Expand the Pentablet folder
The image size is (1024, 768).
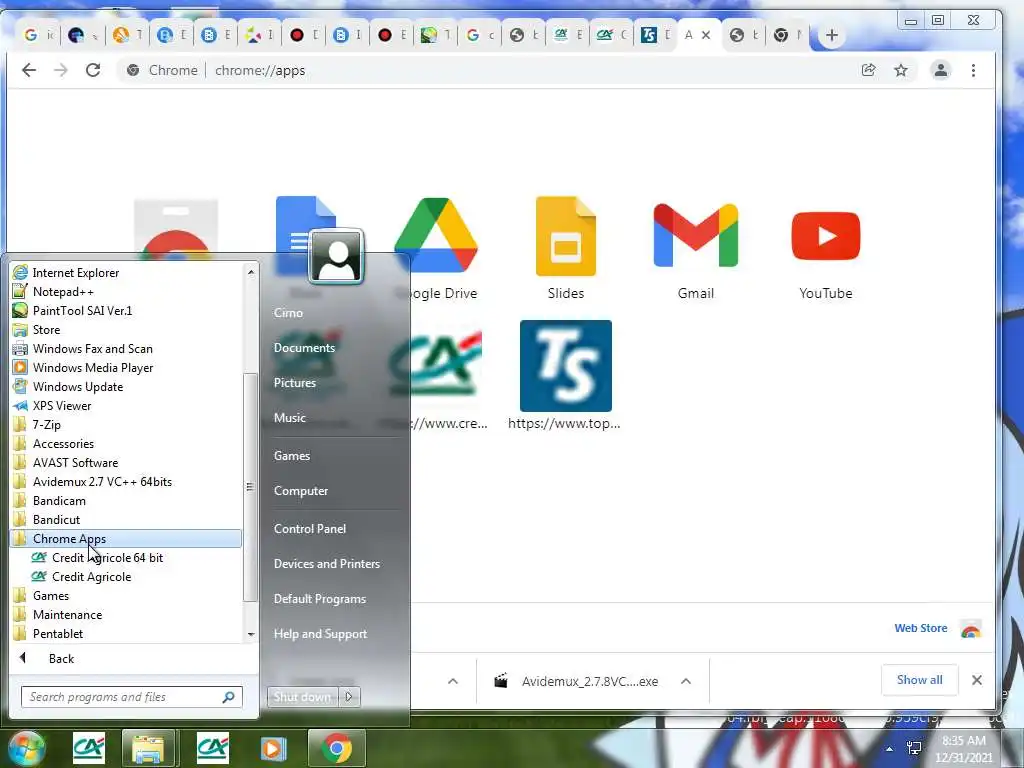pos(57,633)
